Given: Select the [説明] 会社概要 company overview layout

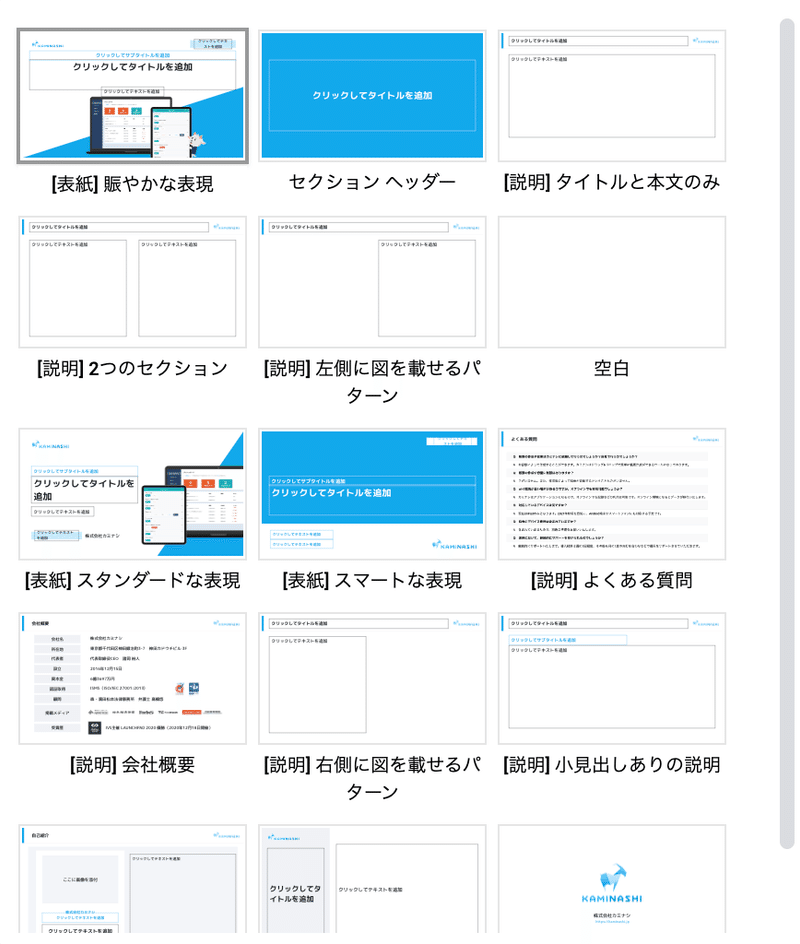Looking at the screenshot, I should coord(131,676).
